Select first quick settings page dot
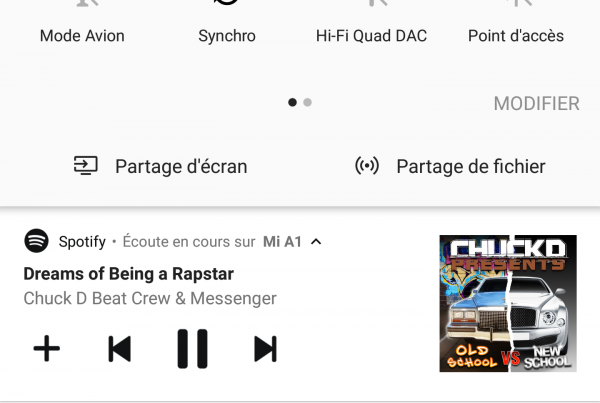Image resolution: width=600 pixels, height=403 pixels. 292,102
